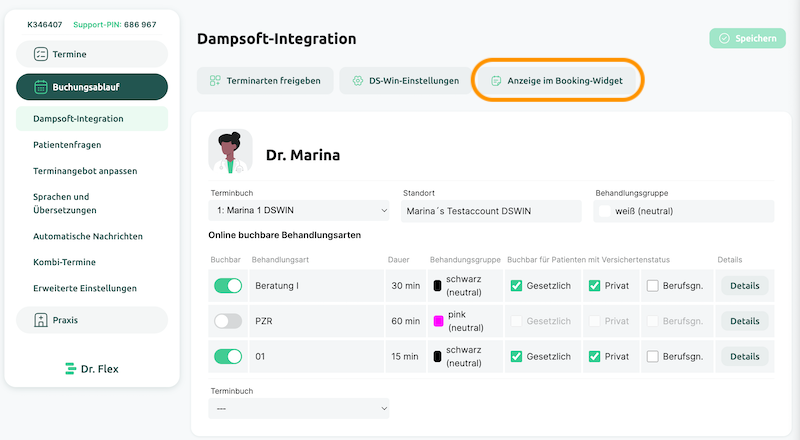The height and width of the screenshot is (440, 800).
Task: Disable the 01 buchbar toggle
Action: coord(228,356)
